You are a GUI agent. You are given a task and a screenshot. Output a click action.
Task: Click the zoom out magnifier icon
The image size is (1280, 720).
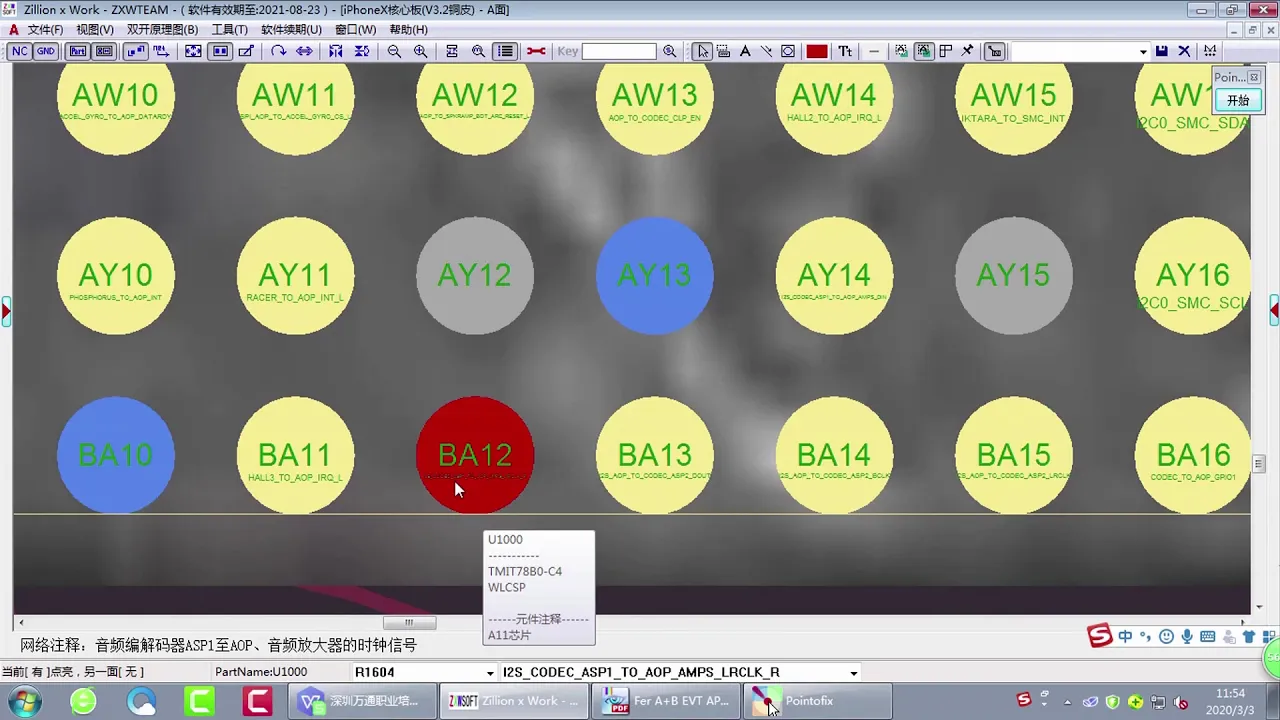394,51
